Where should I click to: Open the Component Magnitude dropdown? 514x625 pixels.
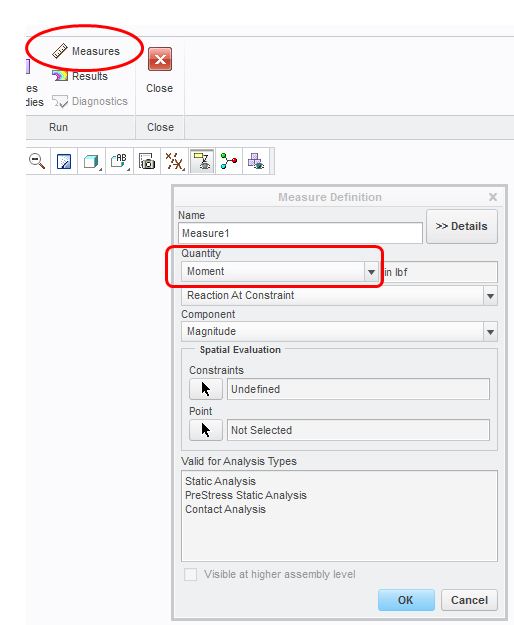click(x=339, y=332)
